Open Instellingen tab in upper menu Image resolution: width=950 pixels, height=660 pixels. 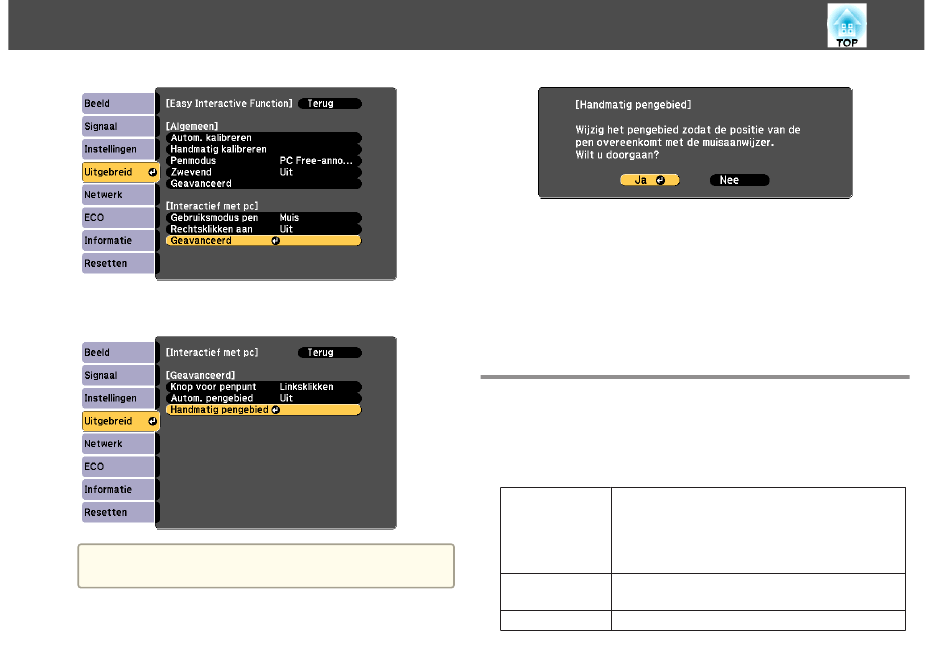[118, 149]
